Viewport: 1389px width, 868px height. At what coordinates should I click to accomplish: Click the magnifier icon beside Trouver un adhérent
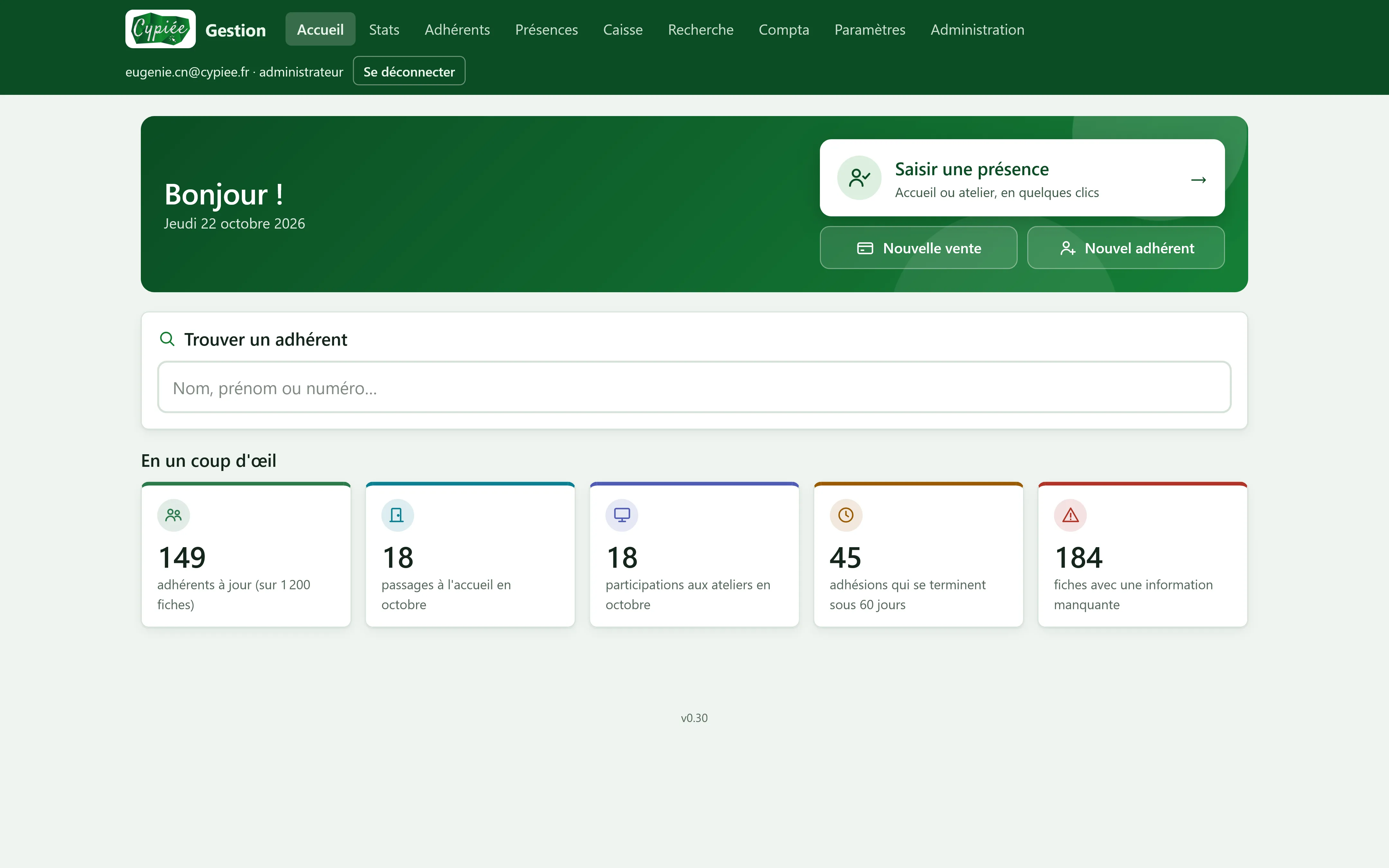[167, 339]
